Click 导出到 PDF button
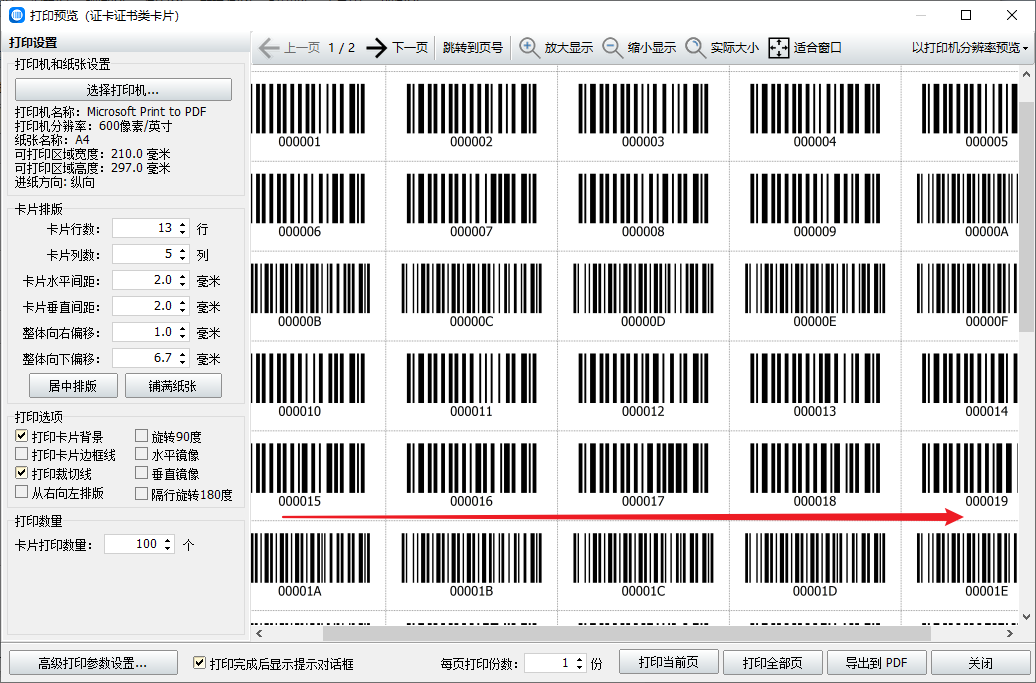The image size is (1036, 683). tap(877, 663)
